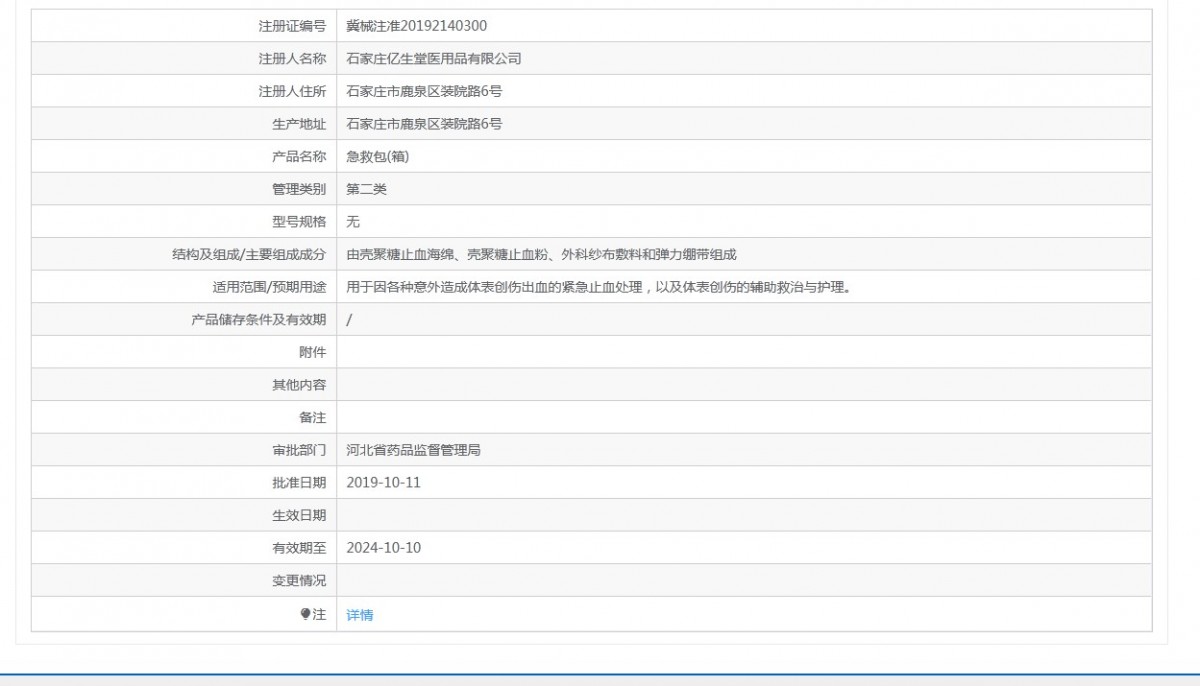Click the 其他内容 label cell
The height and width of the screenshot is (686, 1200).
(x=184, y=385)
